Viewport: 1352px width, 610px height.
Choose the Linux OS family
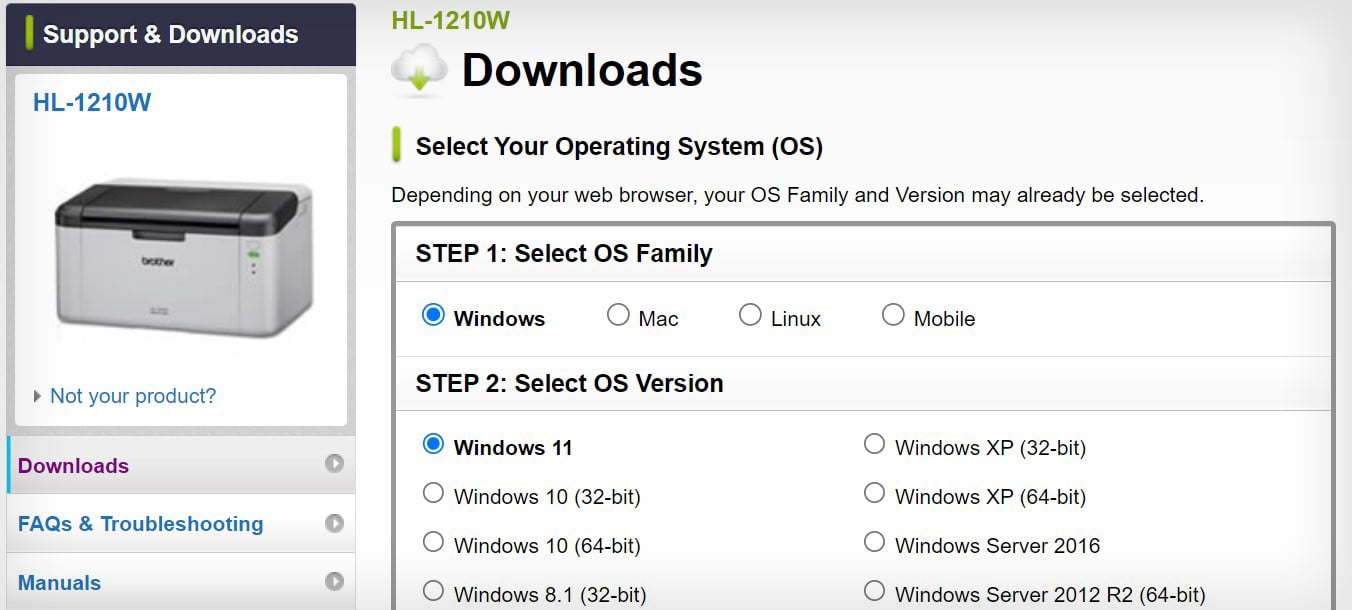point(750,316)
